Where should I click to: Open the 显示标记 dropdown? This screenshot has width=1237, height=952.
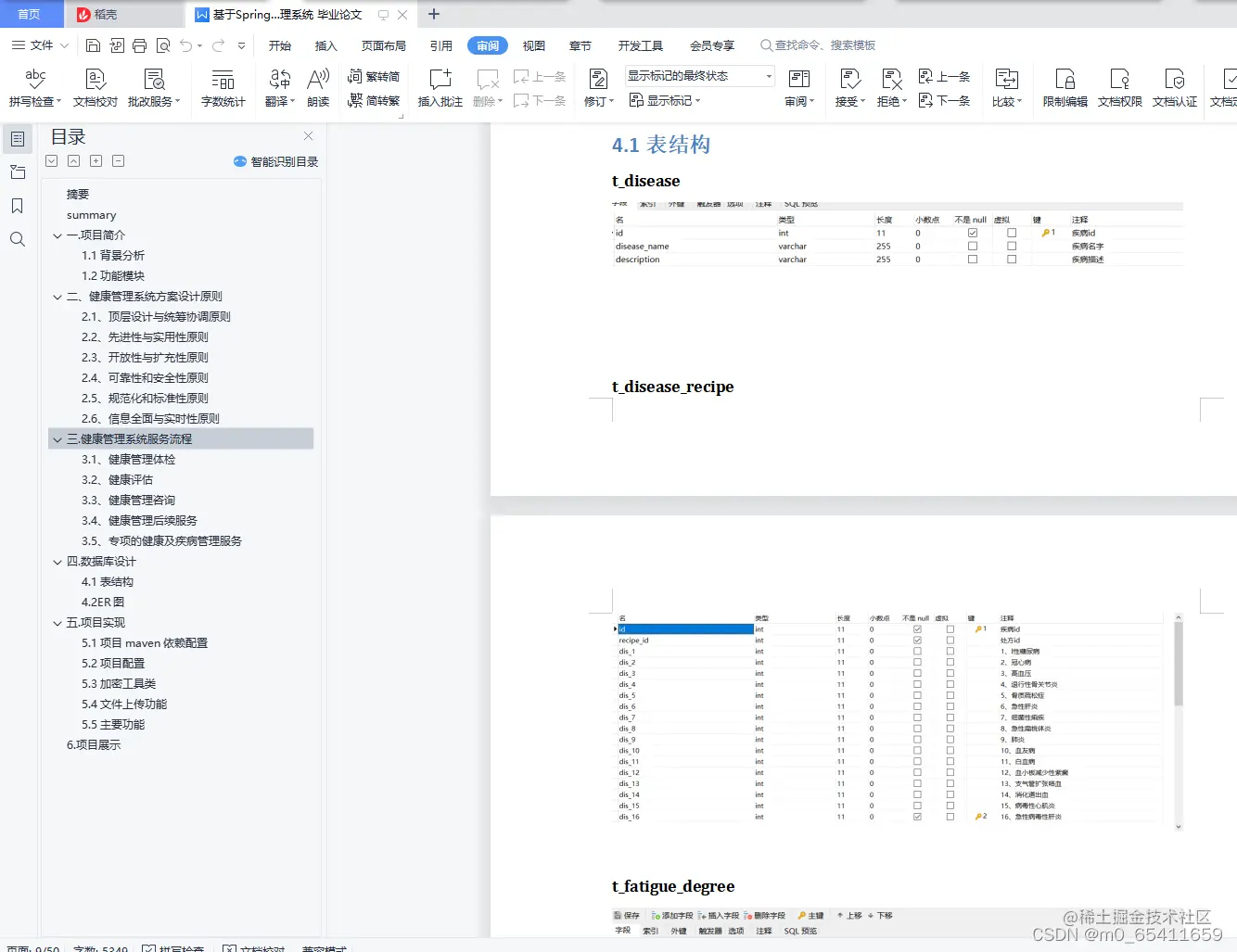pos(665,101)
